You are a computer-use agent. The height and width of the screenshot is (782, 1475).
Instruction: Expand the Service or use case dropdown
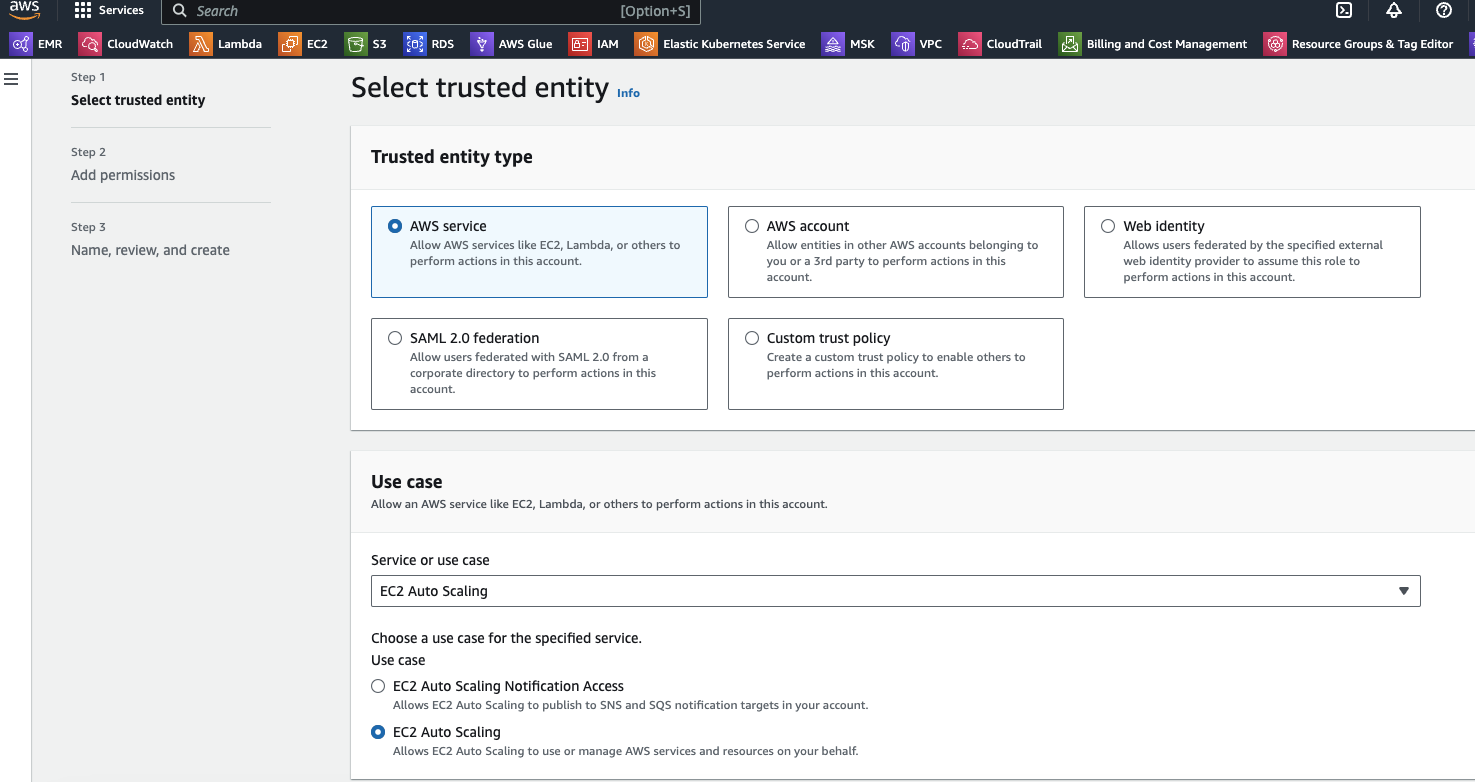point(895,591)
